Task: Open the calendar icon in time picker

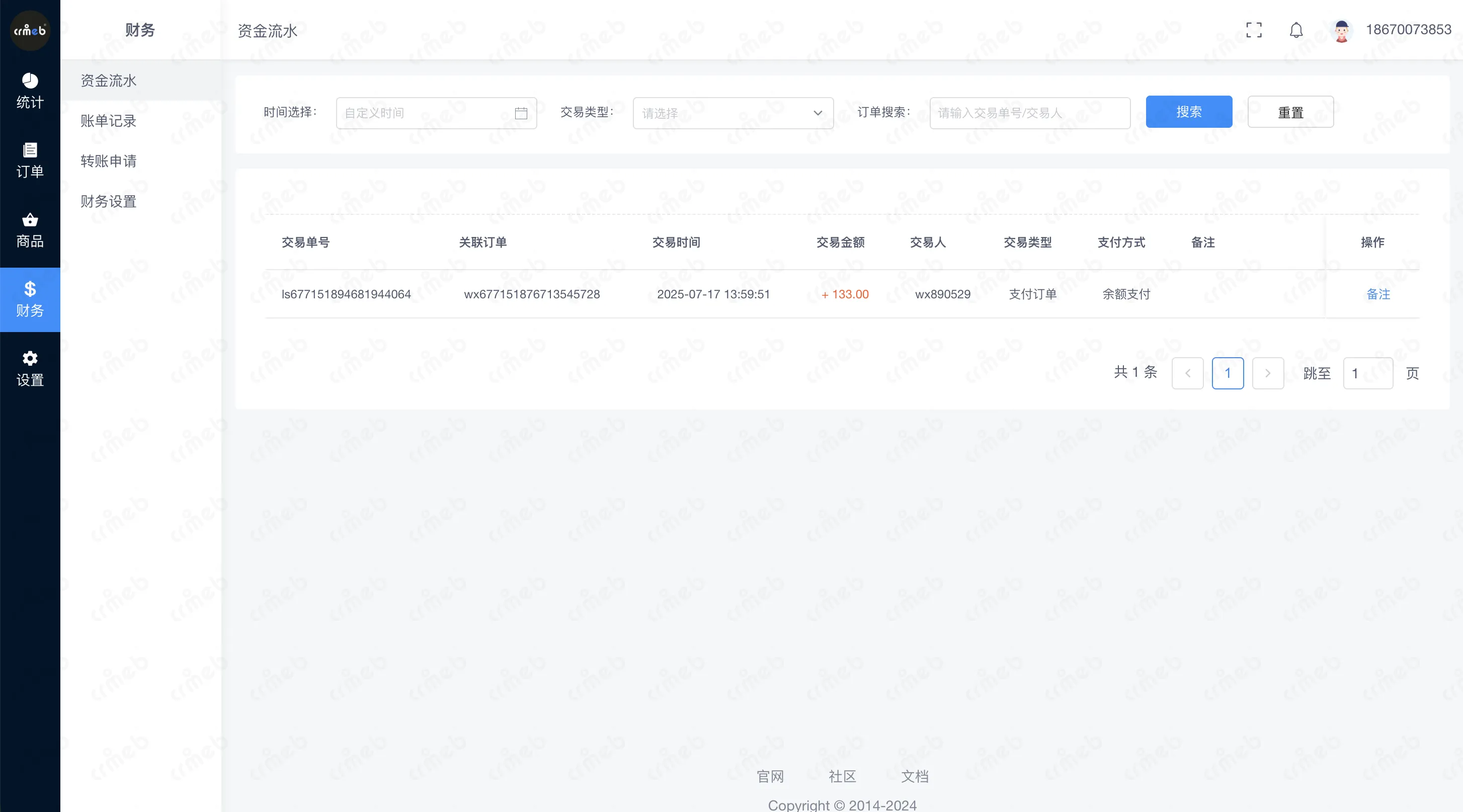Action: click(521, 113)
